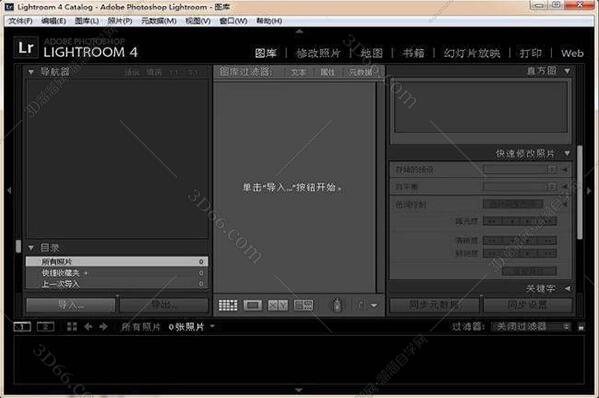Open the 帮助(H) menu

(269, 21)
